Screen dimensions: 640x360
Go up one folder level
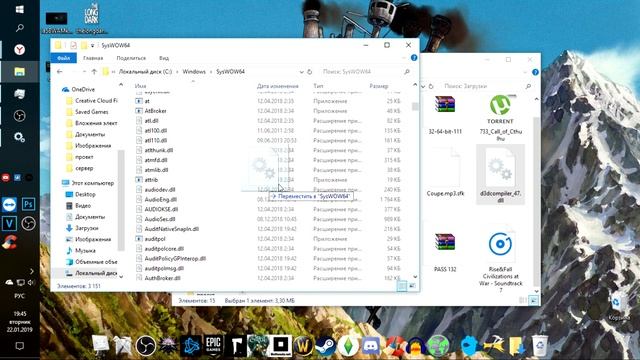click(x=94, y=71)
